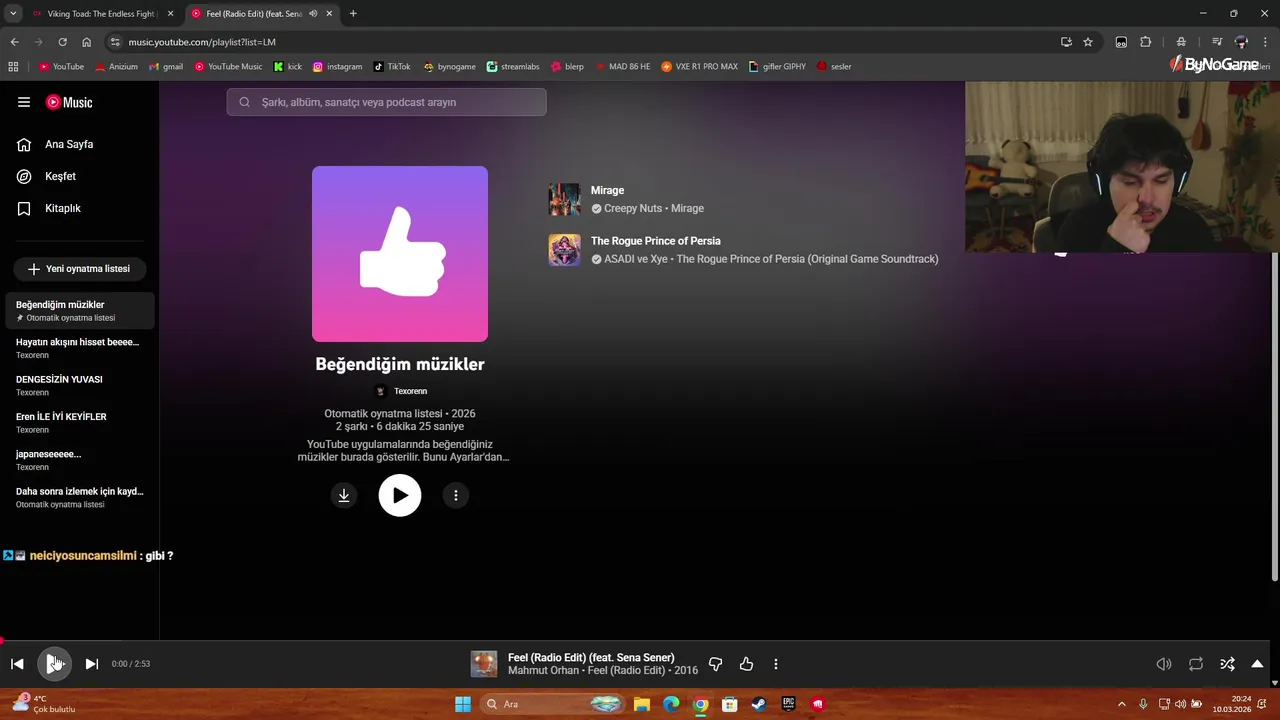Open the gmail bookmark

click(x=166, y=67)
